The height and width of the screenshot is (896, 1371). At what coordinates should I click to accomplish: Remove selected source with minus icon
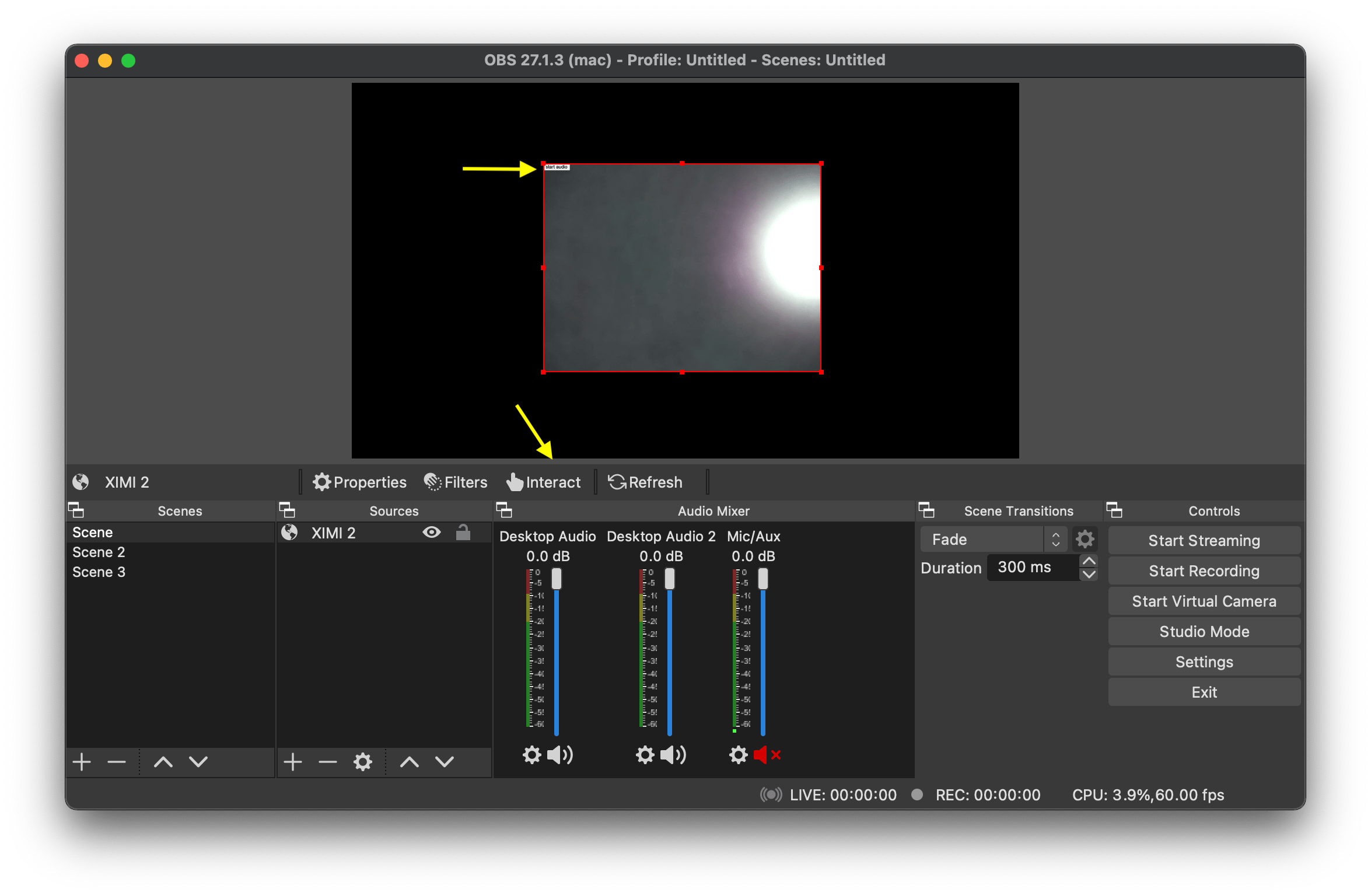click(328, 762)
